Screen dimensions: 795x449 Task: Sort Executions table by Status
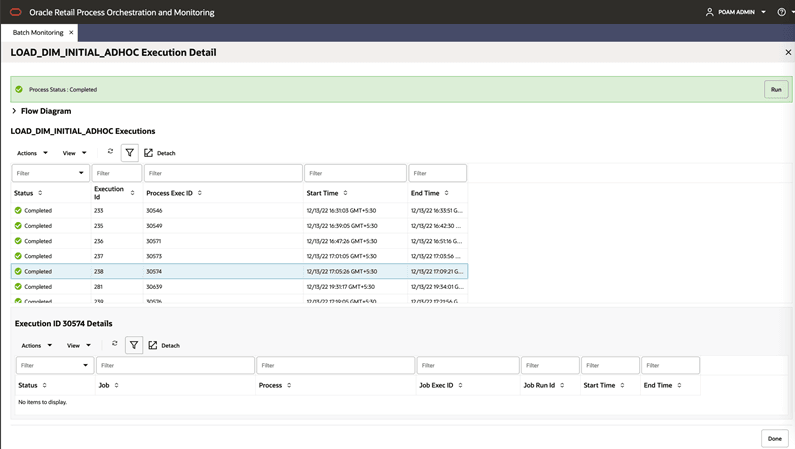point(40,193)
